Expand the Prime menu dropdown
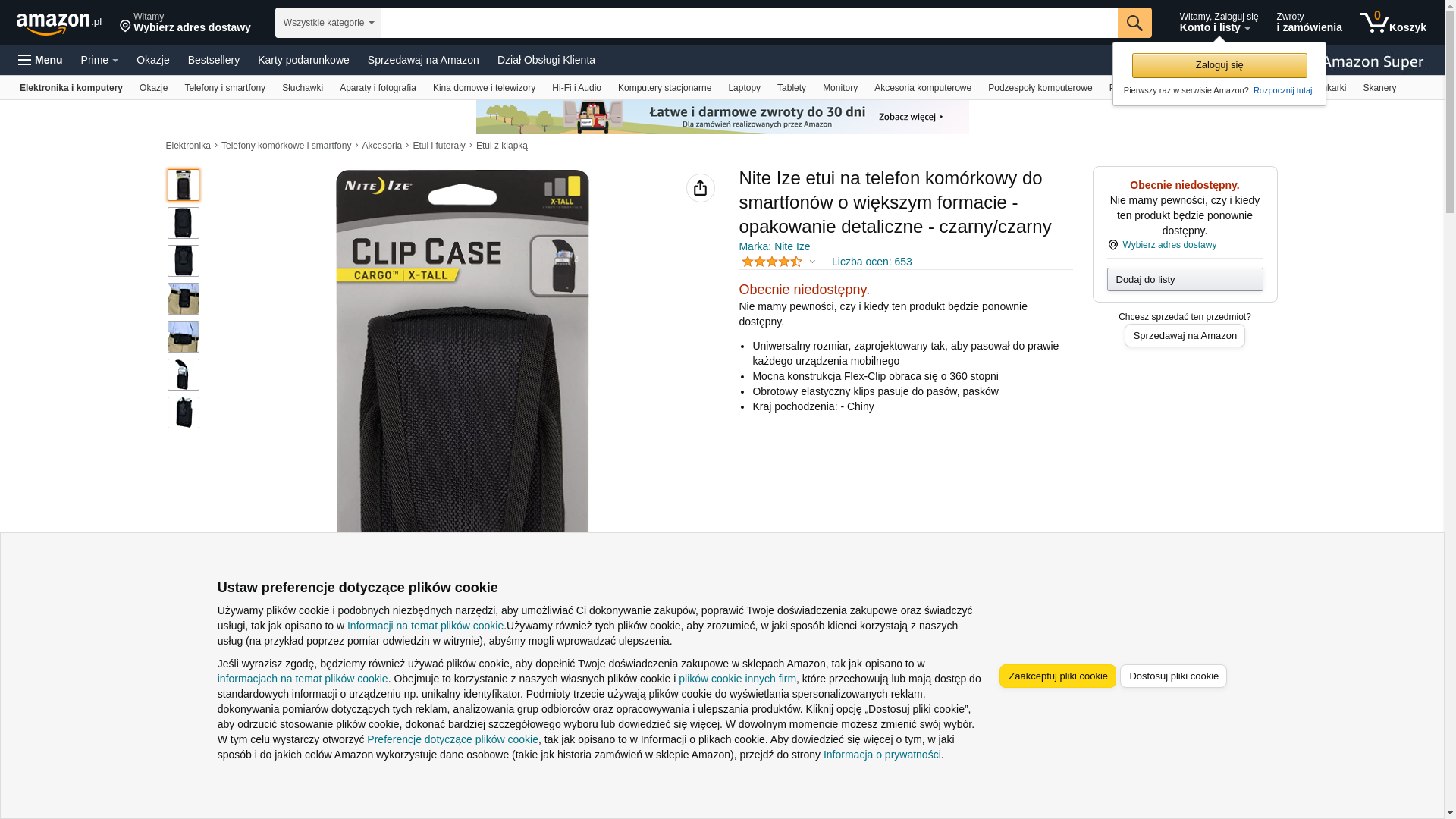The width and height of the screenshot is (1456, 819). pyautogui.click(x=99, y=60)
